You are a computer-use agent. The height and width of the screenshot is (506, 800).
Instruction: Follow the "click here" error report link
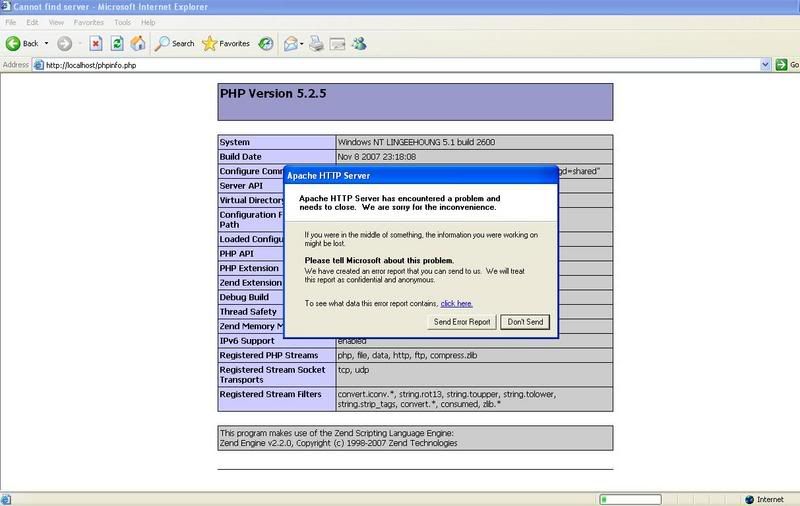456,303
